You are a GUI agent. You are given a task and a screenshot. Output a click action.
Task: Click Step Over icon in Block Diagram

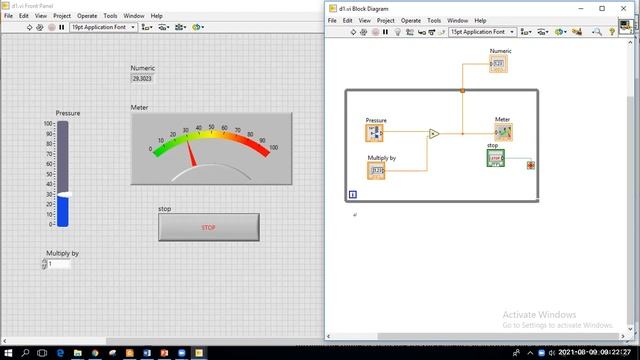pos(432,32)
